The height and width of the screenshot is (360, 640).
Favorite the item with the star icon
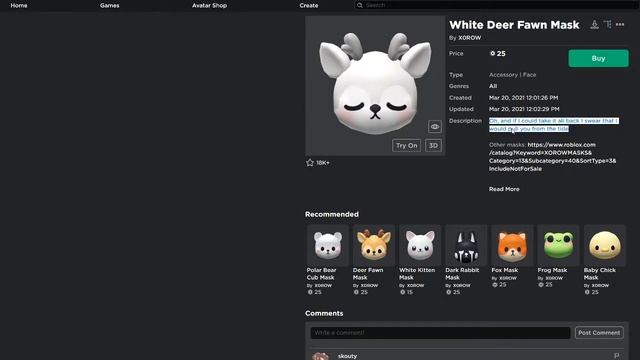(310, 162)
